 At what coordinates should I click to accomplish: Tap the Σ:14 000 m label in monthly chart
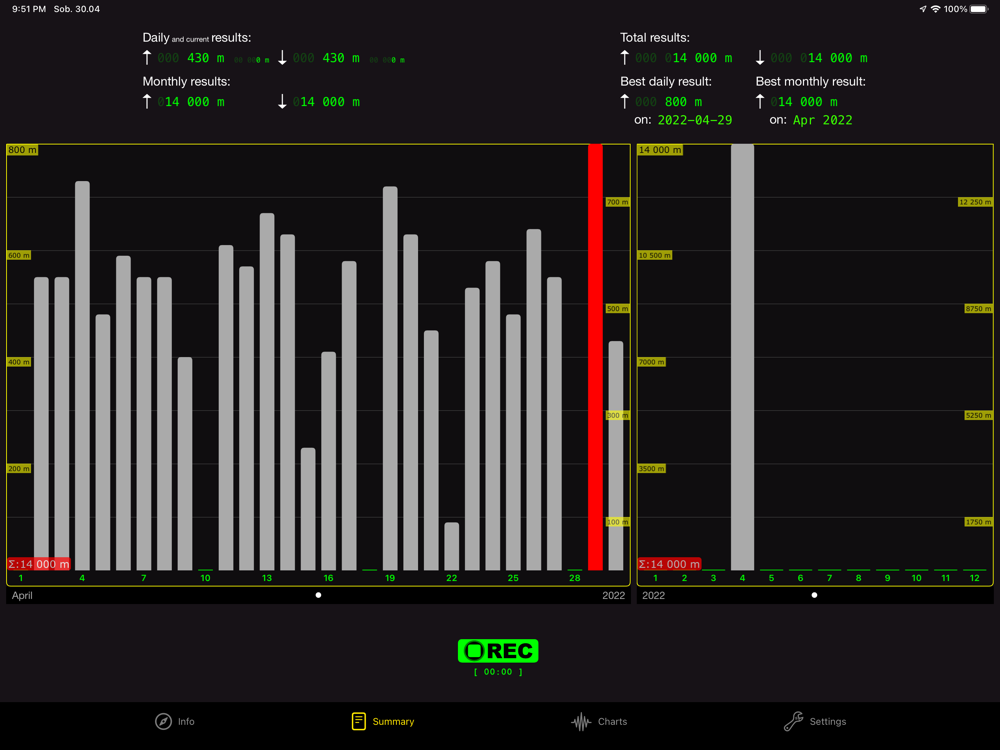point(39,564)
